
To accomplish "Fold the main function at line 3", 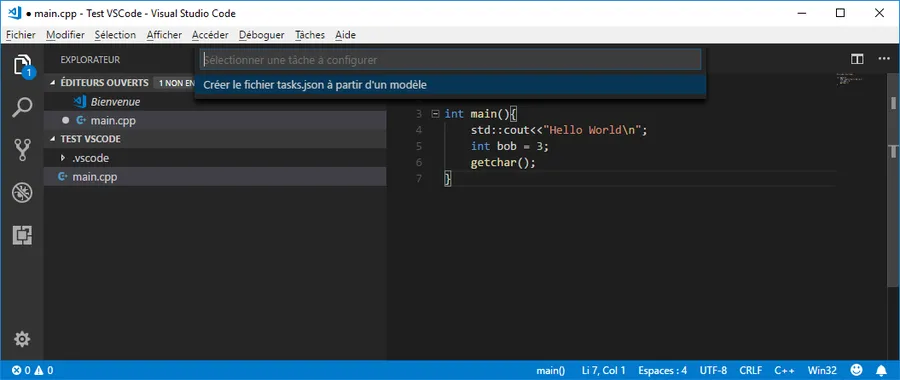I will [435, 114].
